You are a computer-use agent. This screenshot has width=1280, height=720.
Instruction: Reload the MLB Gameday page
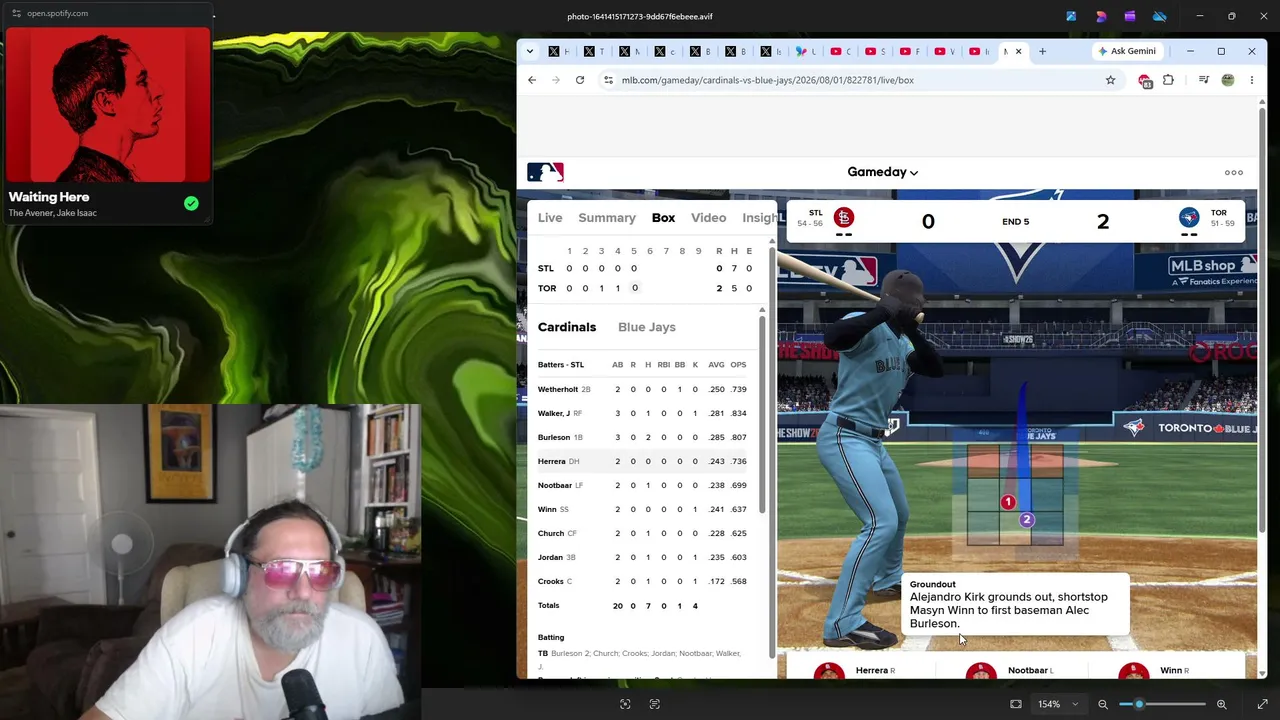(x=580, y=80)
